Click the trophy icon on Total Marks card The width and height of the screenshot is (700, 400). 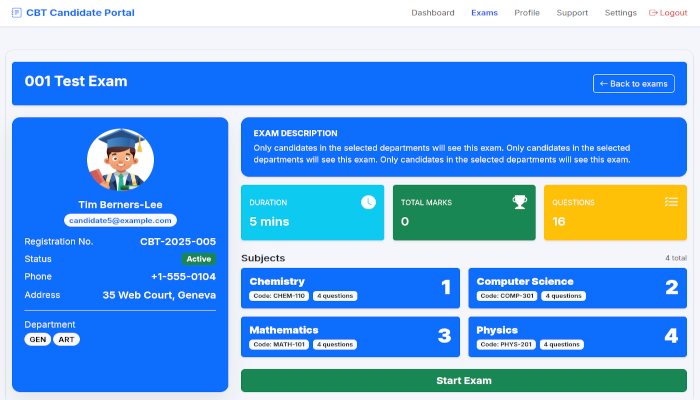519,202
